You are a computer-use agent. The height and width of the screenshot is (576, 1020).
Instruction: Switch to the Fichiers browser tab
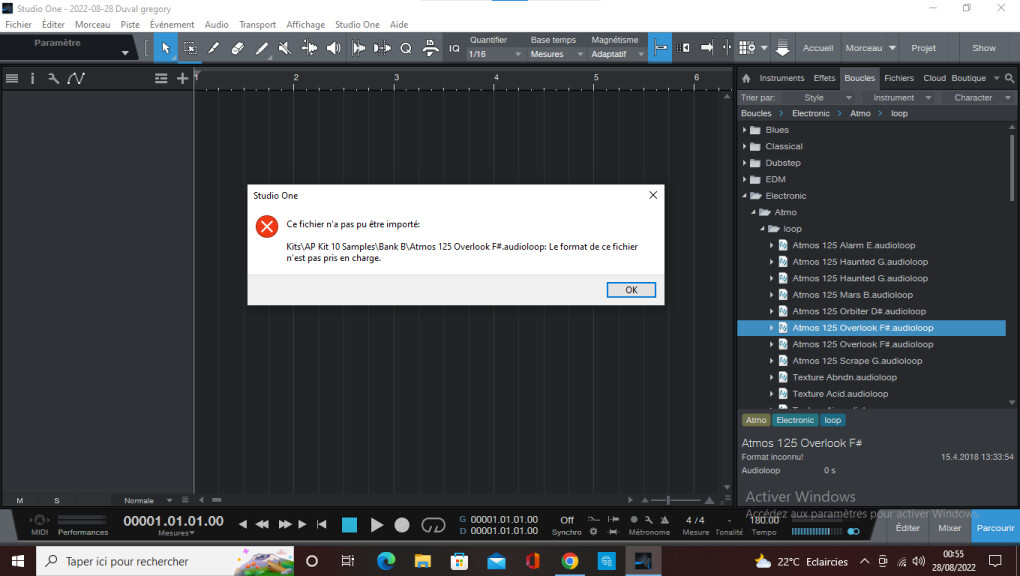(898, 78)
